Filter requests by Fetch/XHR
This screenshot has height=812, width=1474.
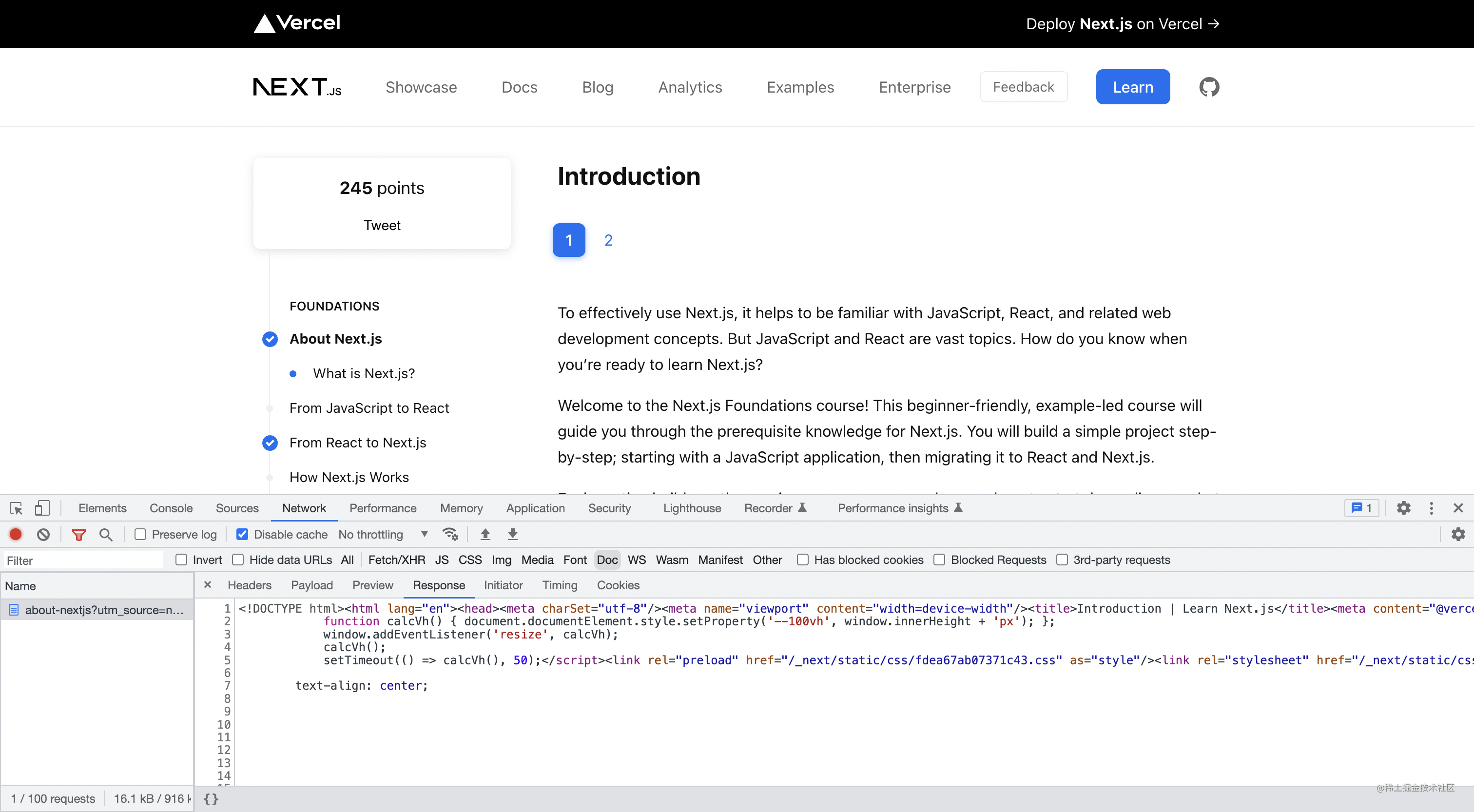click(397, 560)
